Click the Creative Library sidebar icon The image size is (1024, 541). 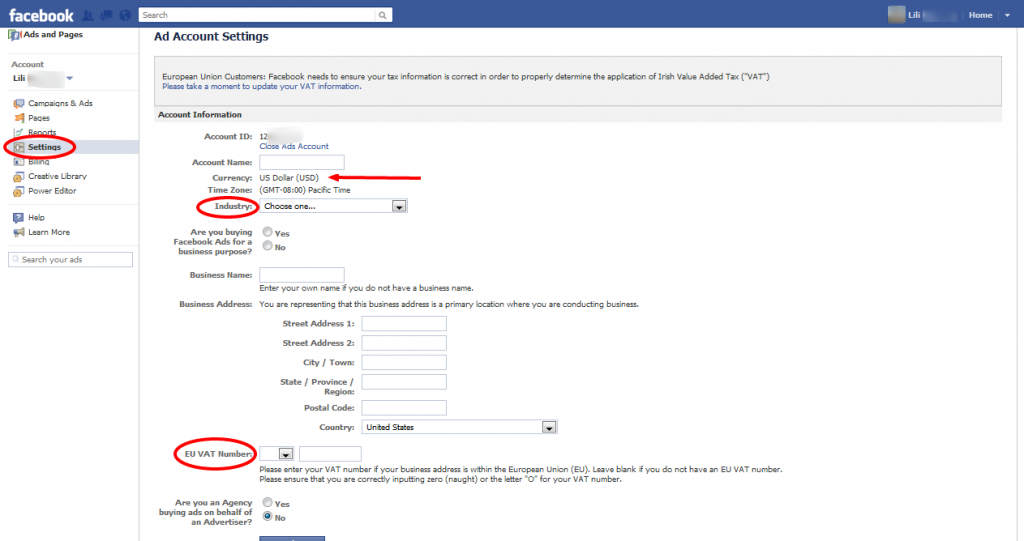click(x=19, y=176)
